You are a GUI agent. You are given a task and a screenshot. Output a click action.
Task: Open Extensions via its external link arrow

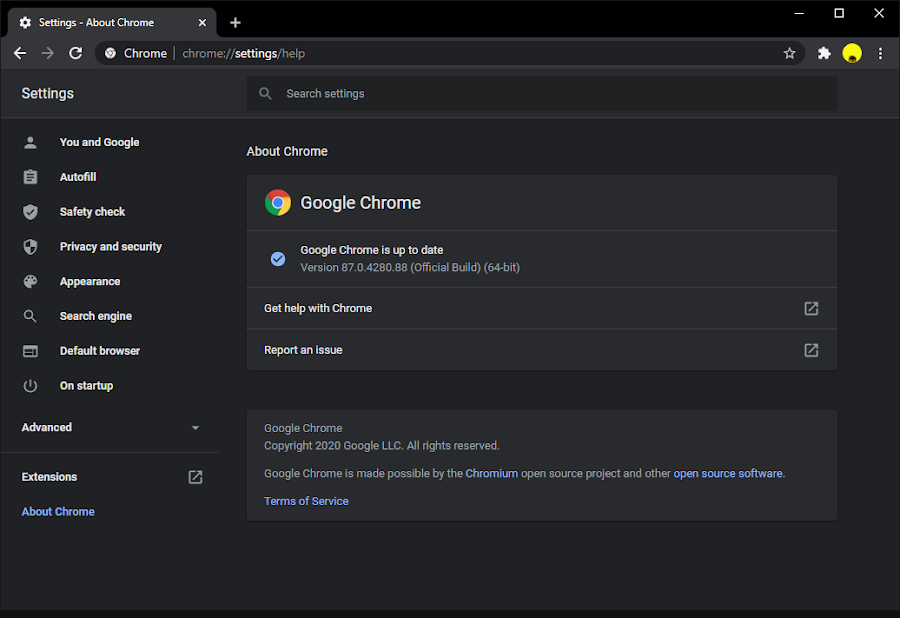pyautogui.click(x=194, y=477)
